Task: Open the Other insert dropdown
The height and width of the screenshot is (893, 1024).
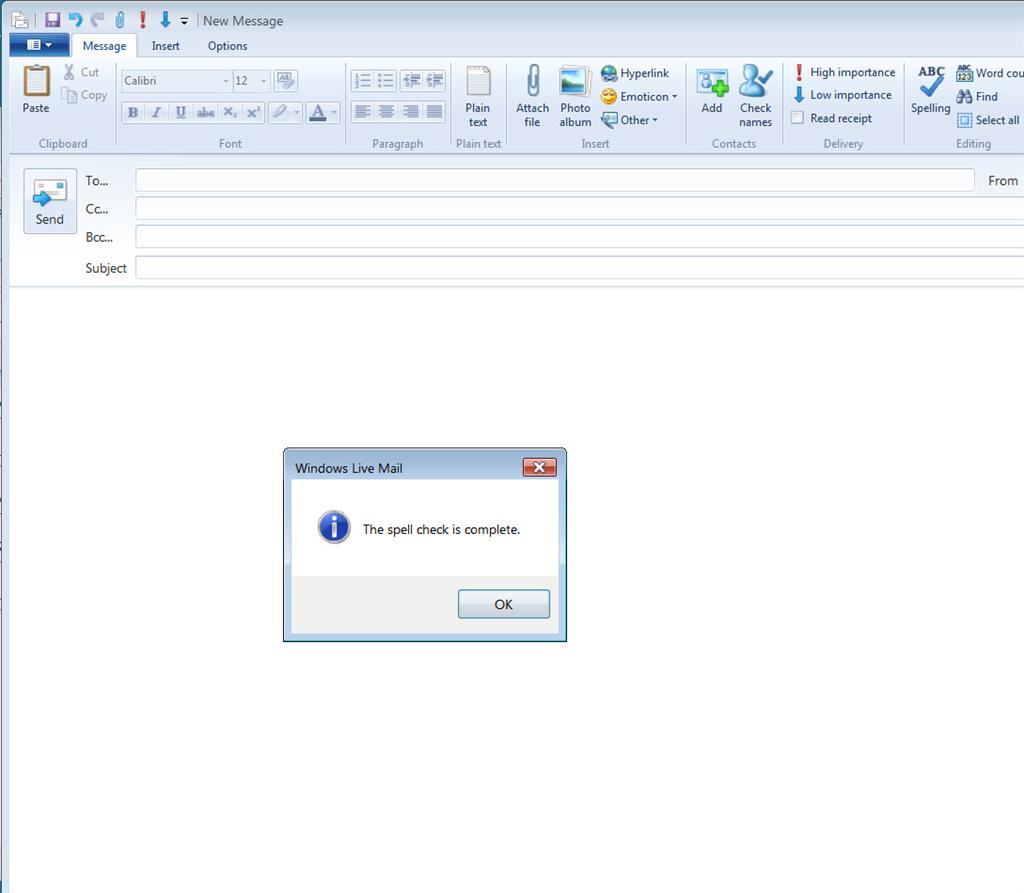Action: click(630, 120)
